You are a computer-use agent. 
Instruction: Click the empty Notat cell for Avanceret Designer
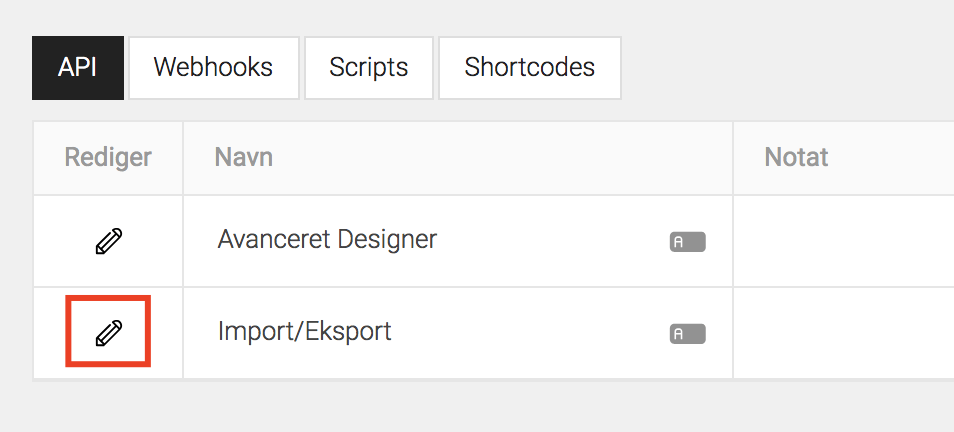click(x=844, y=241)
